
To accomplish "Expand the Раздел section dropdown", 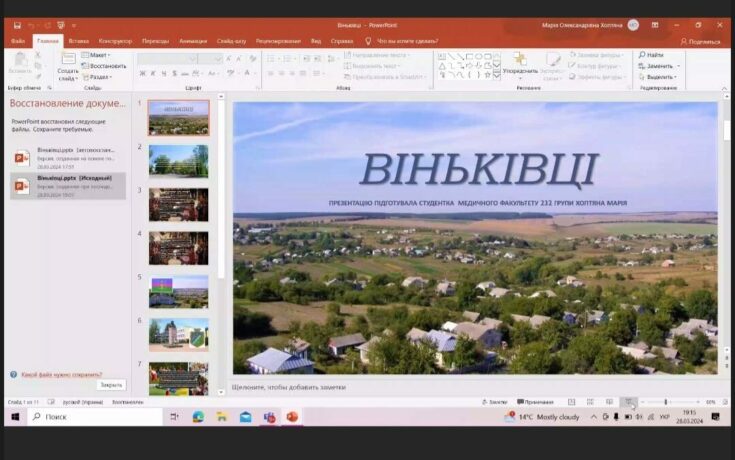I will click(x=100, y=77).
